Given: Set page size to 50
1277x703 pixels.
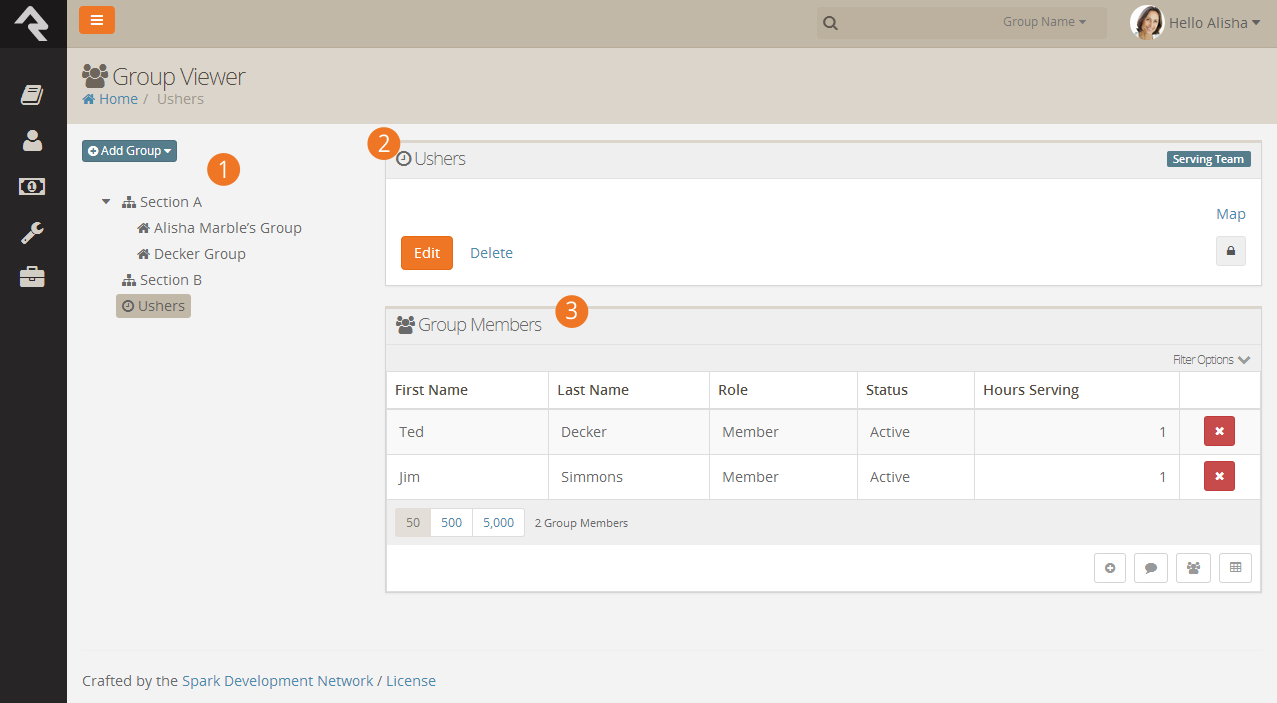Looking at the screenshot, I should pyautogui.click(x=413, y=522).
